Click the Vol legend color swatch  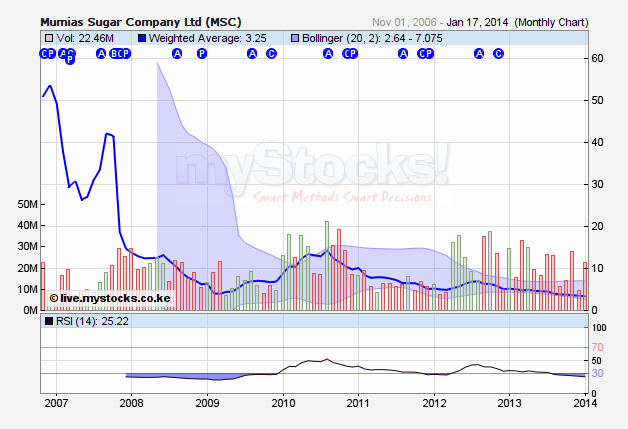(47, 38)
